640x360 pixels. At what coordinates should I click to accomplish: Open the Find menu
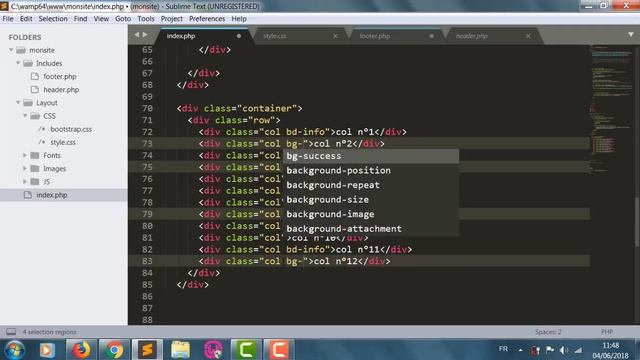tap(80, 19)
